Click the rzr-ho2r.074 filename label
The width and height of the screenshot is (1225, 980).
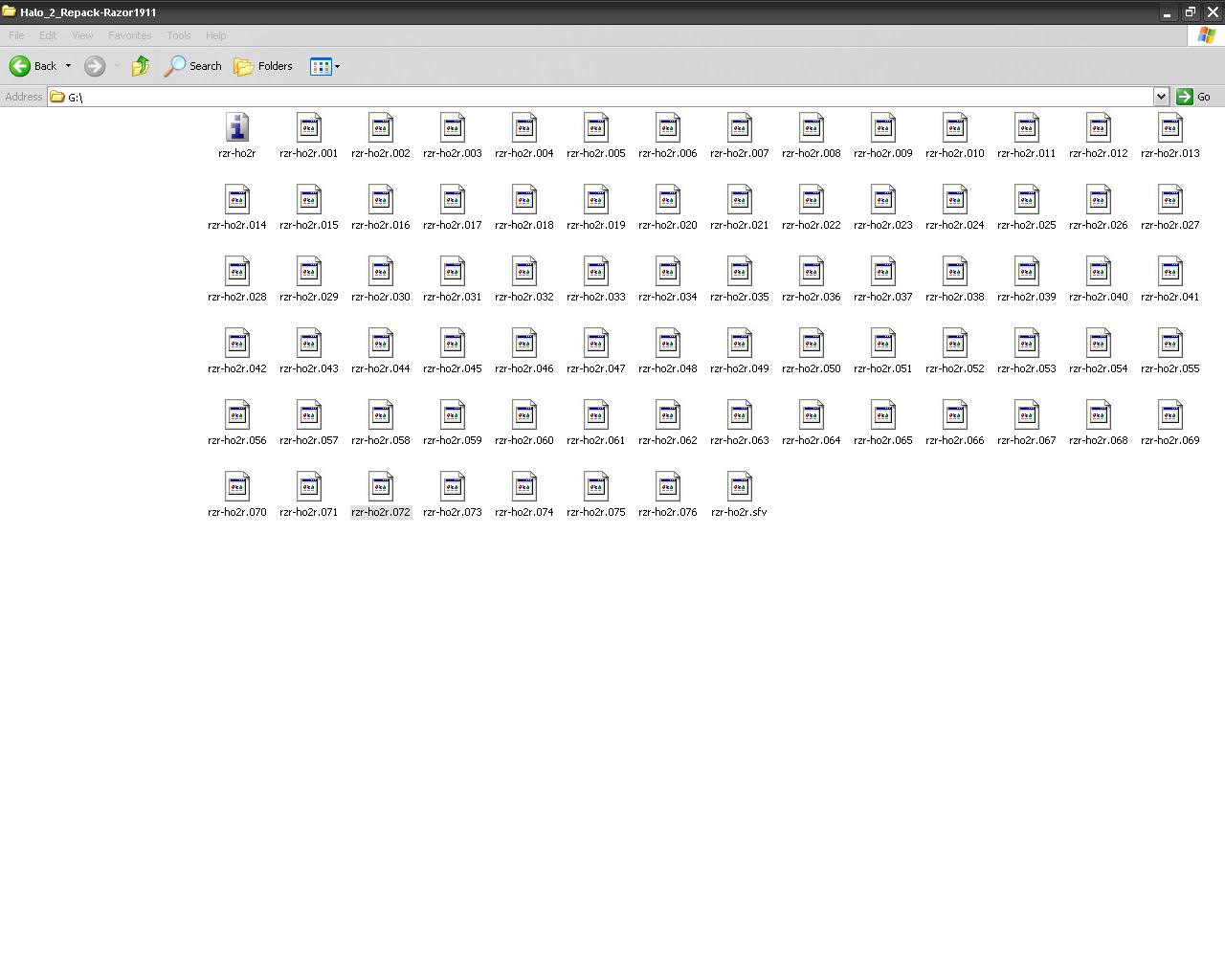(524, 512)
